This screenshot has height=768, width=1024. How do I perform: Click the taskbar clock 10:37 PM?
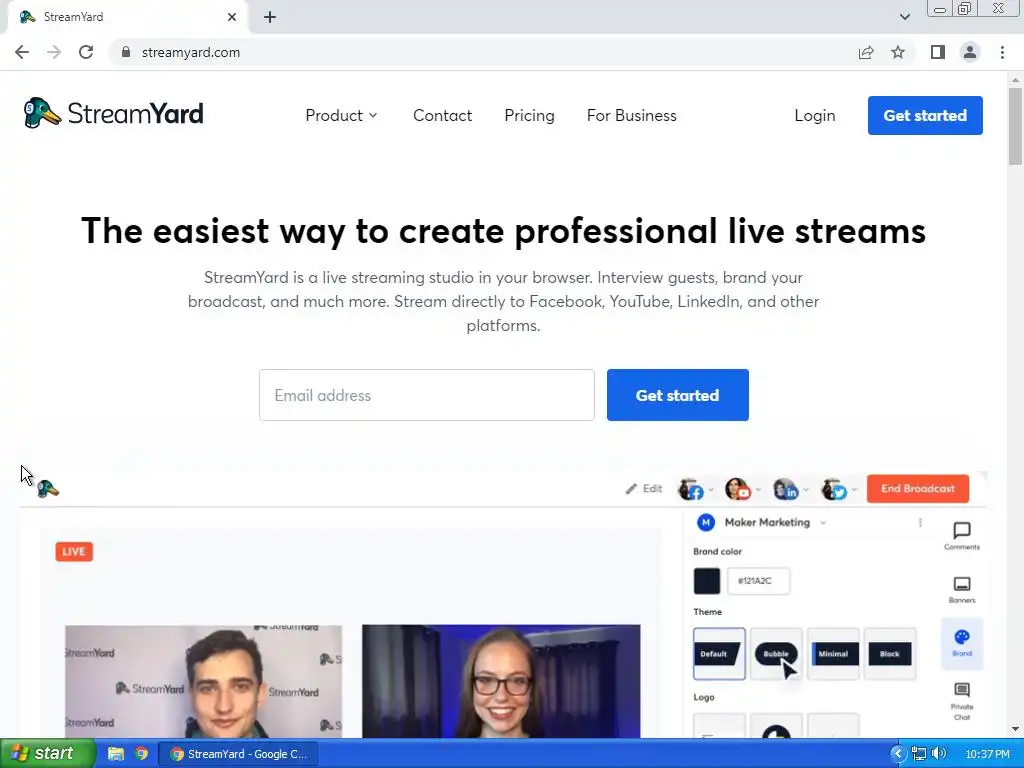987,754
